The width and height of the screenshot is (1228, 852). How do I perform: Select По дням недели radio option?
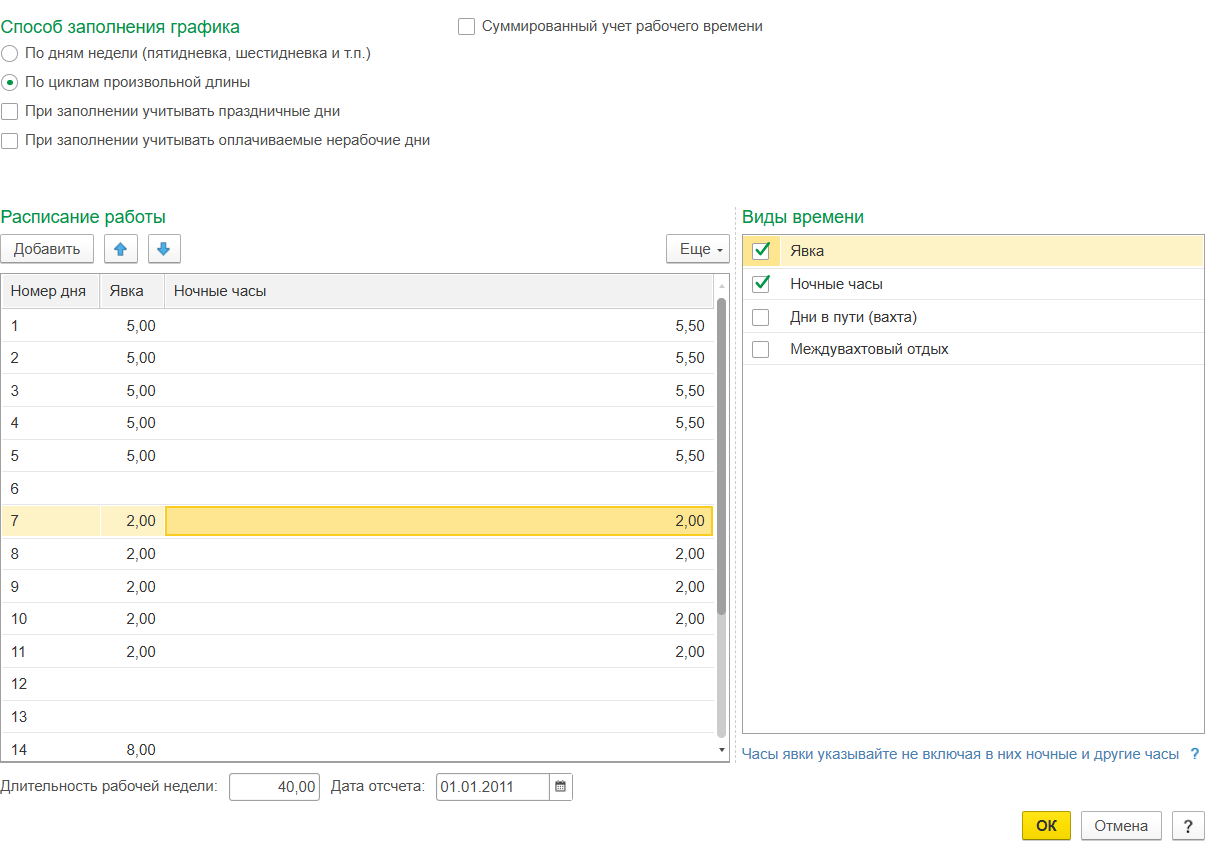click(x=10, y=53)
